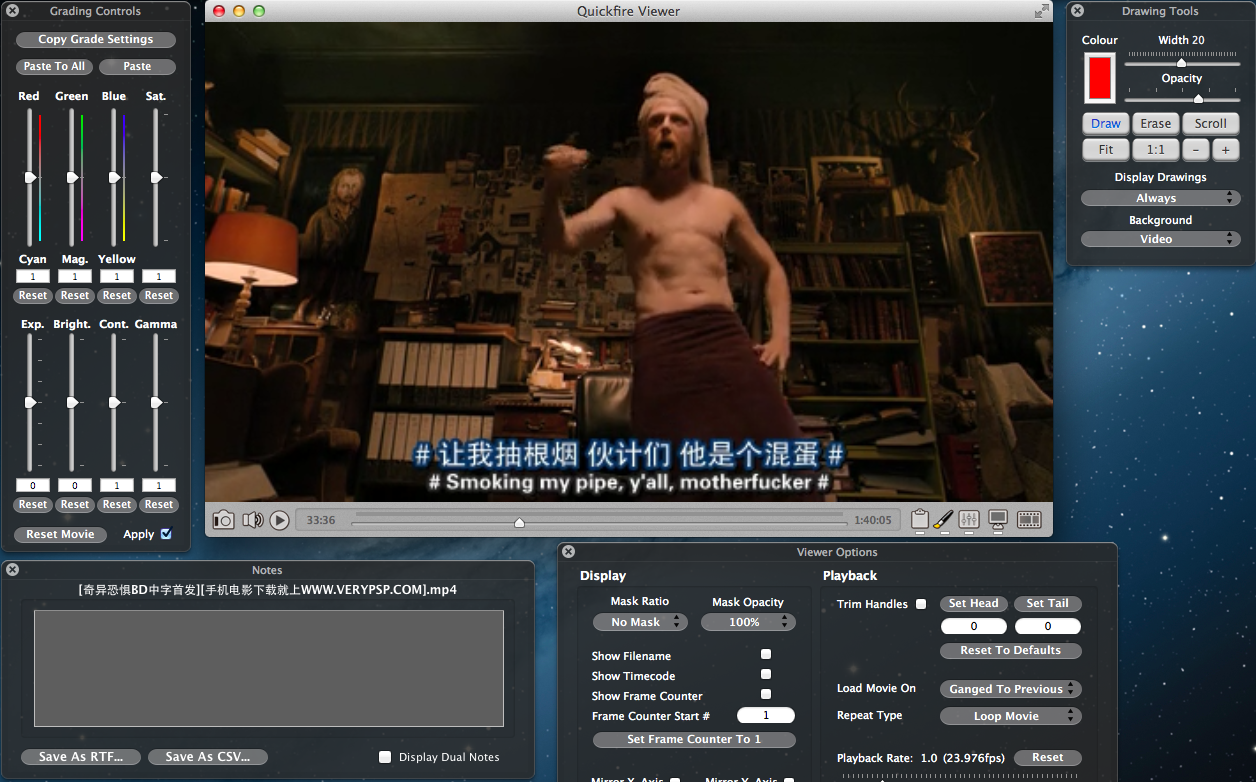
Task: Click the Set Head button
Action: tap(973, 604)
